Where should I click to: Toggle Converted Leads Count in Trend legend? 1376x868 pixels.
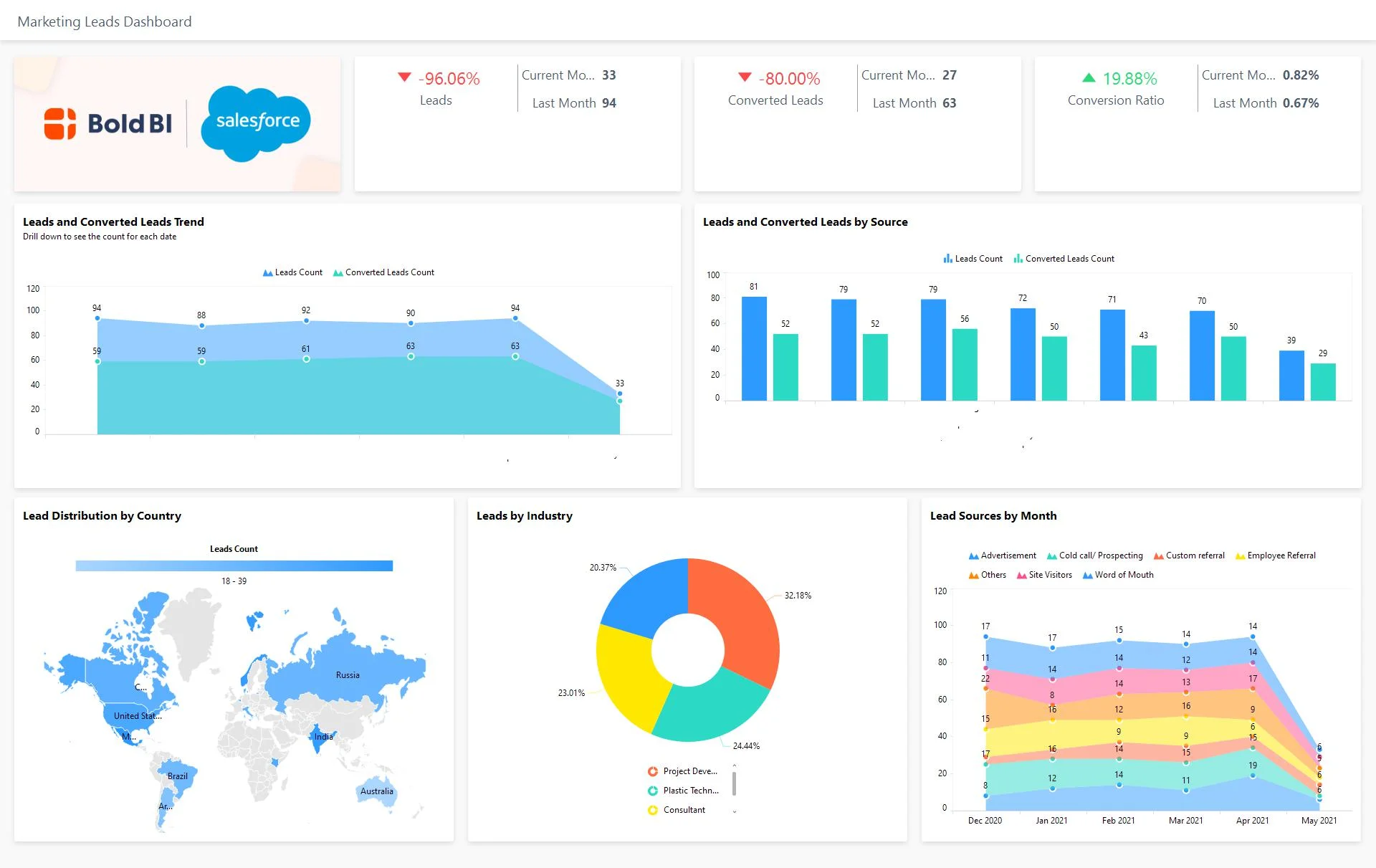(x=383, y=272)
